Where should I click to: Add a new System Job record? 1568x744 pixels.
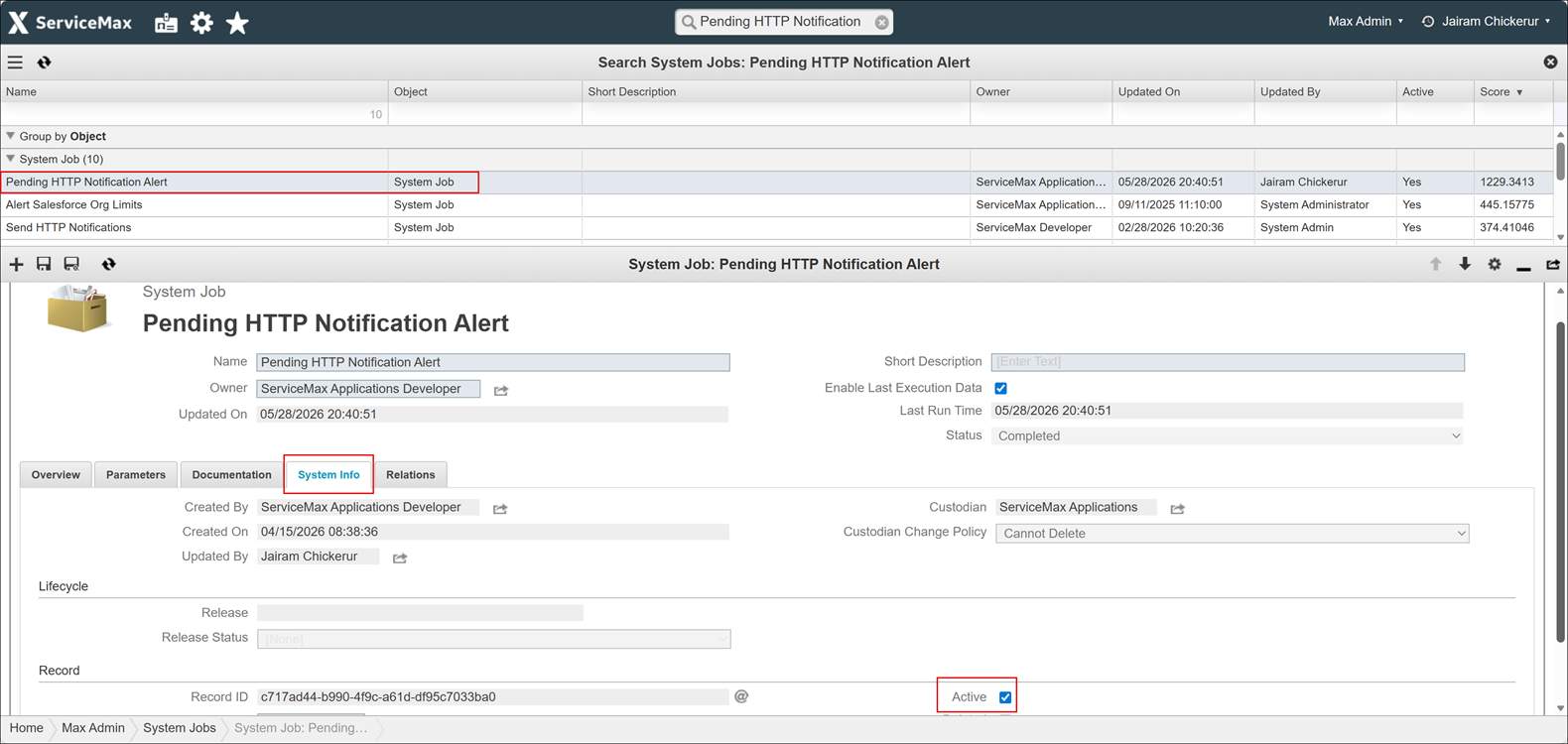pos(16,264)
